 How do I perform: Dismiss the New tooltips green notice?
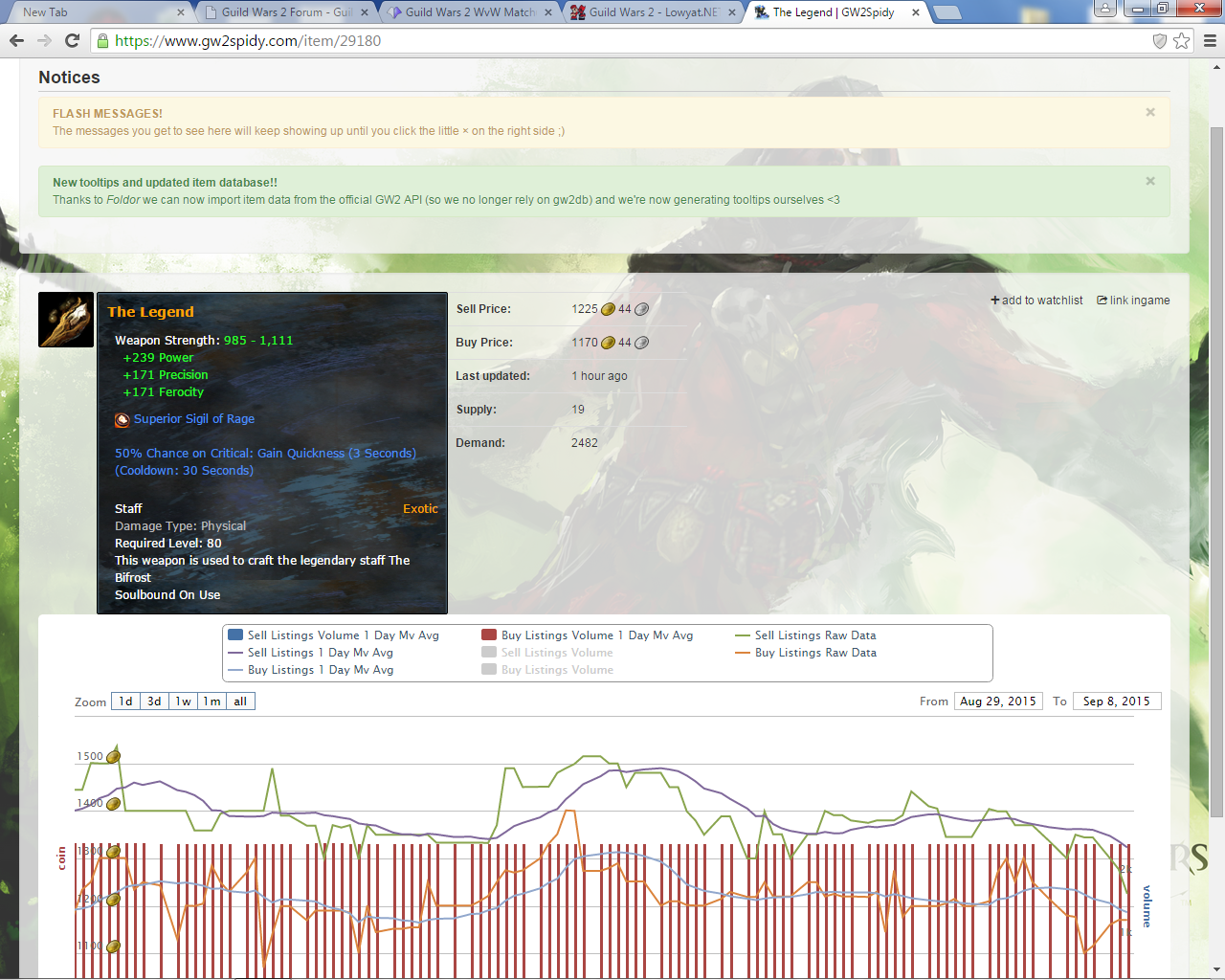point(1150,181)
